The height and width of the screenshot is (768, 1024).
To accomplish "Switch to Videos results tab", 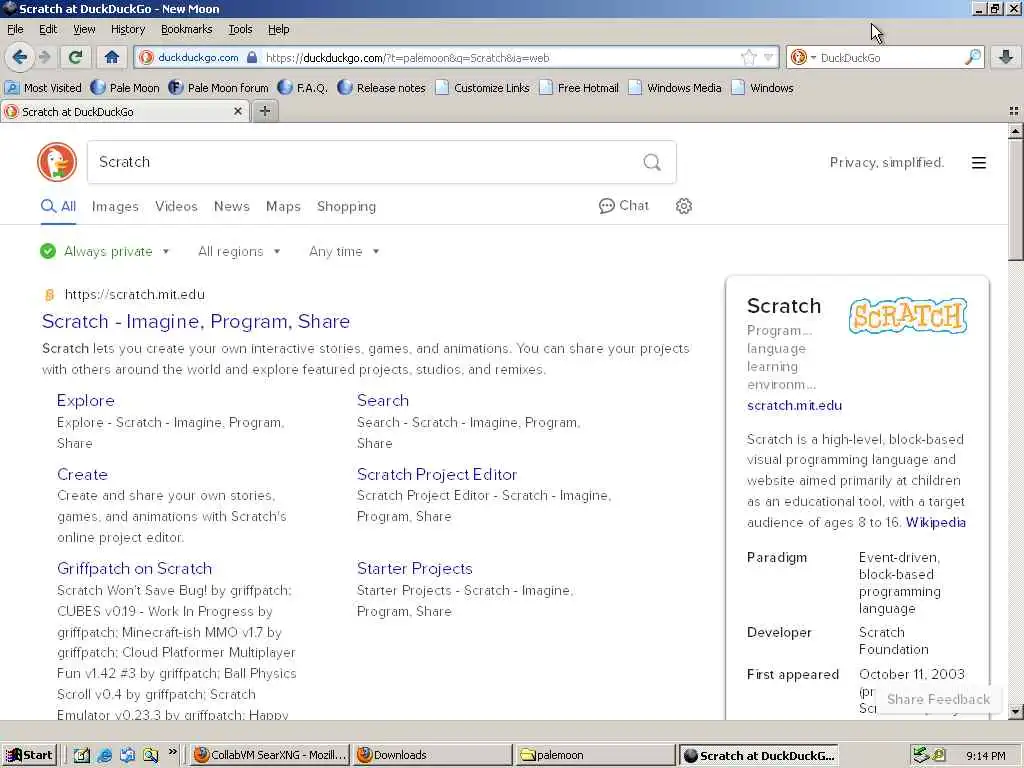I will [176, 206].
